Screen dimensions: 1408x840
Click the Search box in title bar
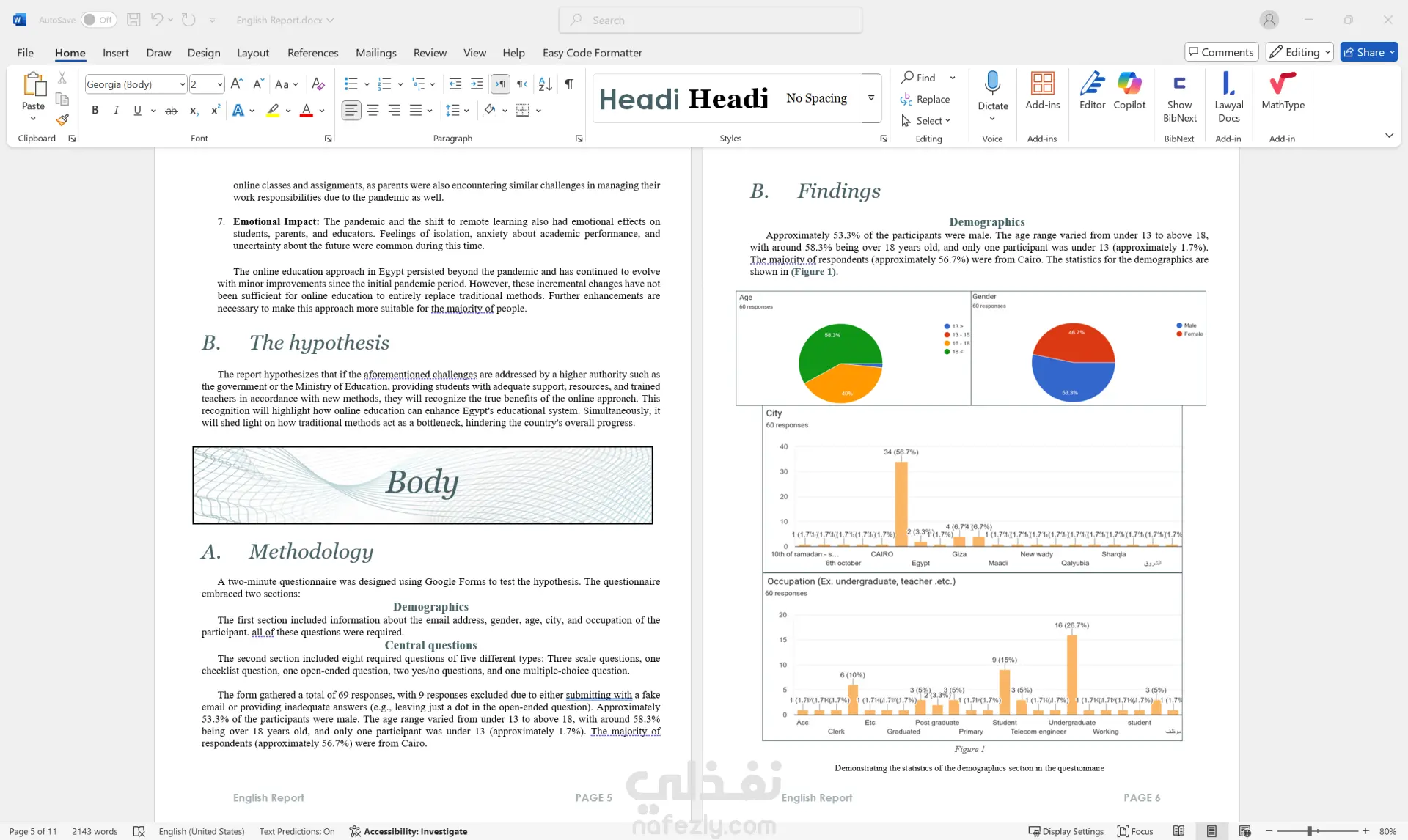(x=710, y=20)
